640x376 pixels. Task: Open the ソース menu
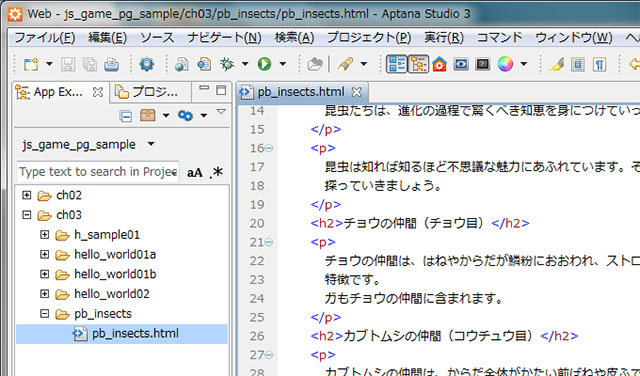coord(157,38)
